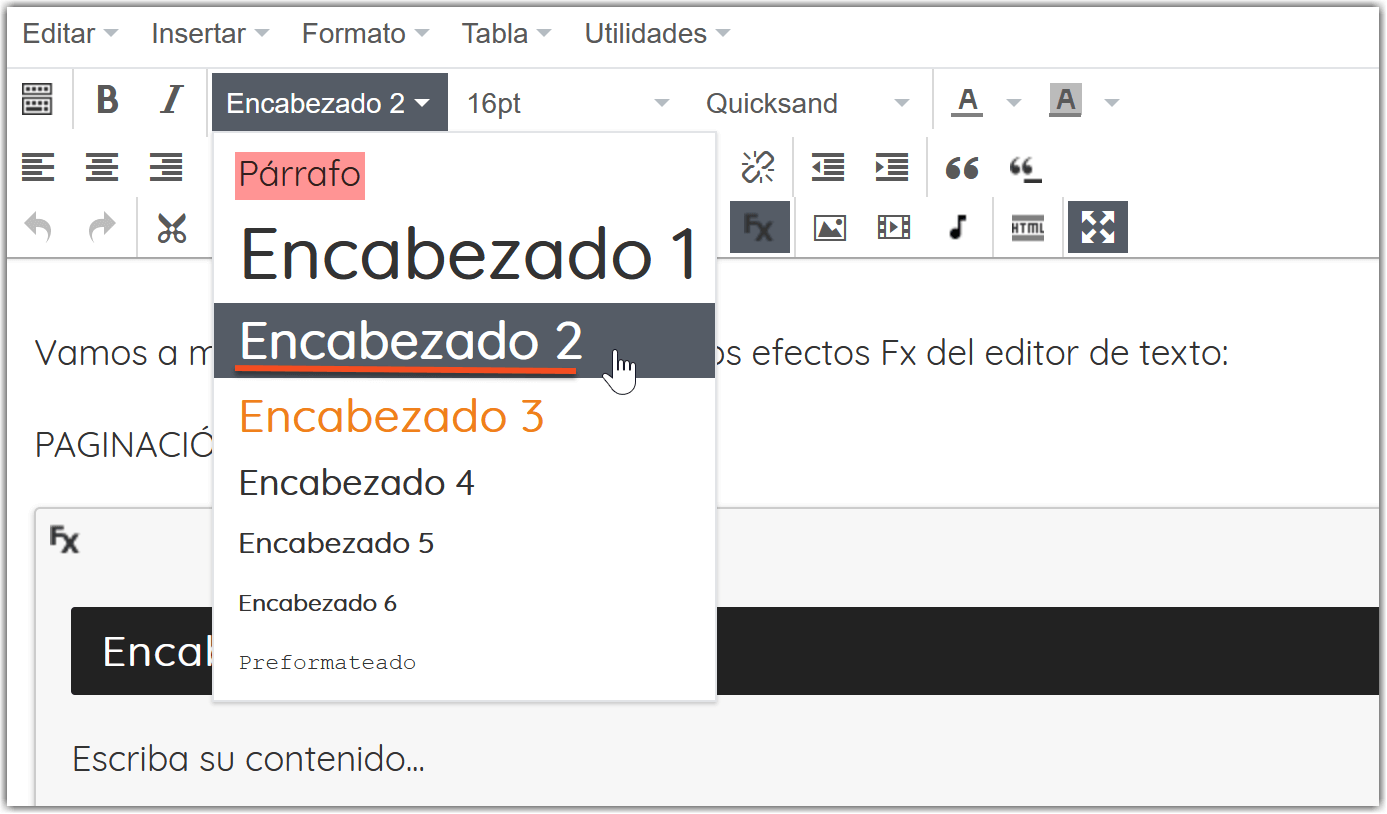The height and width of the screenshot is (814, 1387).
Task: Insert a video with the media icon
Action: tap(893, 226)
